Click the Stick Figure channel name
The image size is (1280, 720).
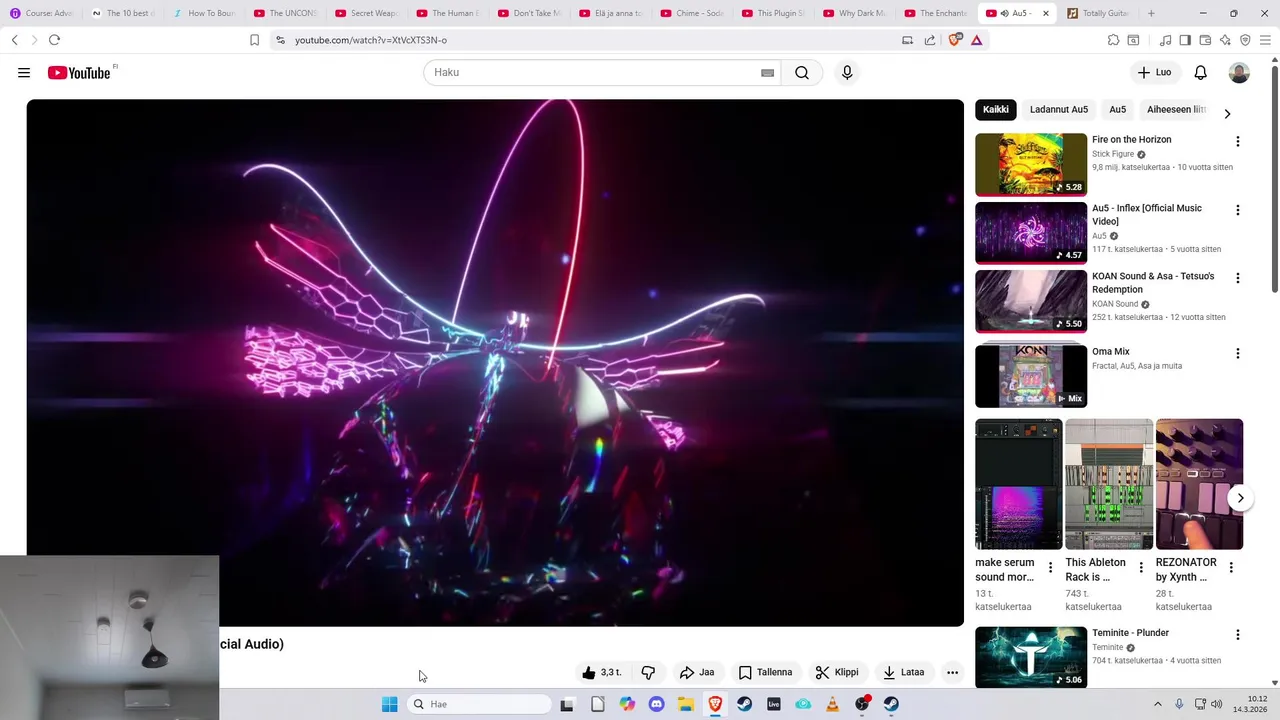coord(1113,154)
